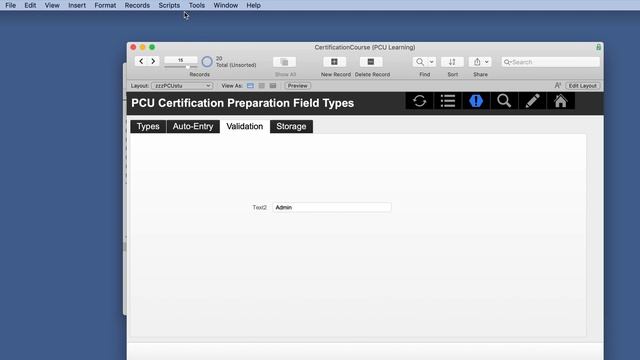640x360 pixels.
Task: Click the Show All toolbar icon
Action: pyautogui.click(x=284, y=62)
